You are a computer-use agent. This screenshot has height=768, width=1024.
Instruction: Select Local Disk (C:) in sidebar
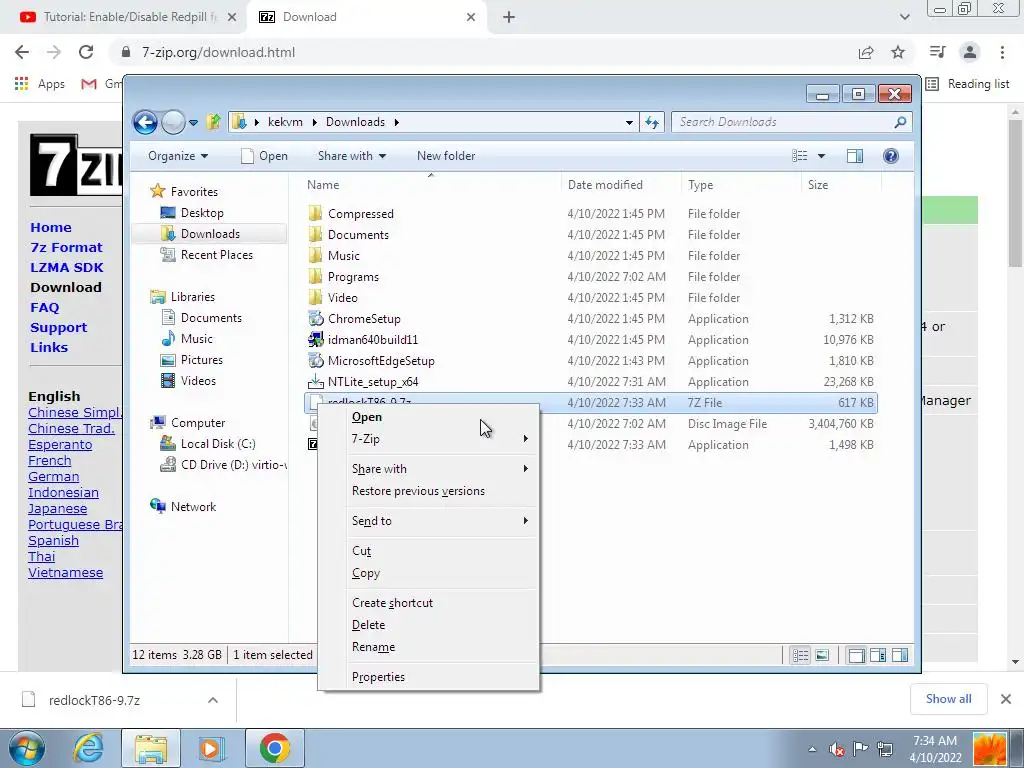pos(218,444)
